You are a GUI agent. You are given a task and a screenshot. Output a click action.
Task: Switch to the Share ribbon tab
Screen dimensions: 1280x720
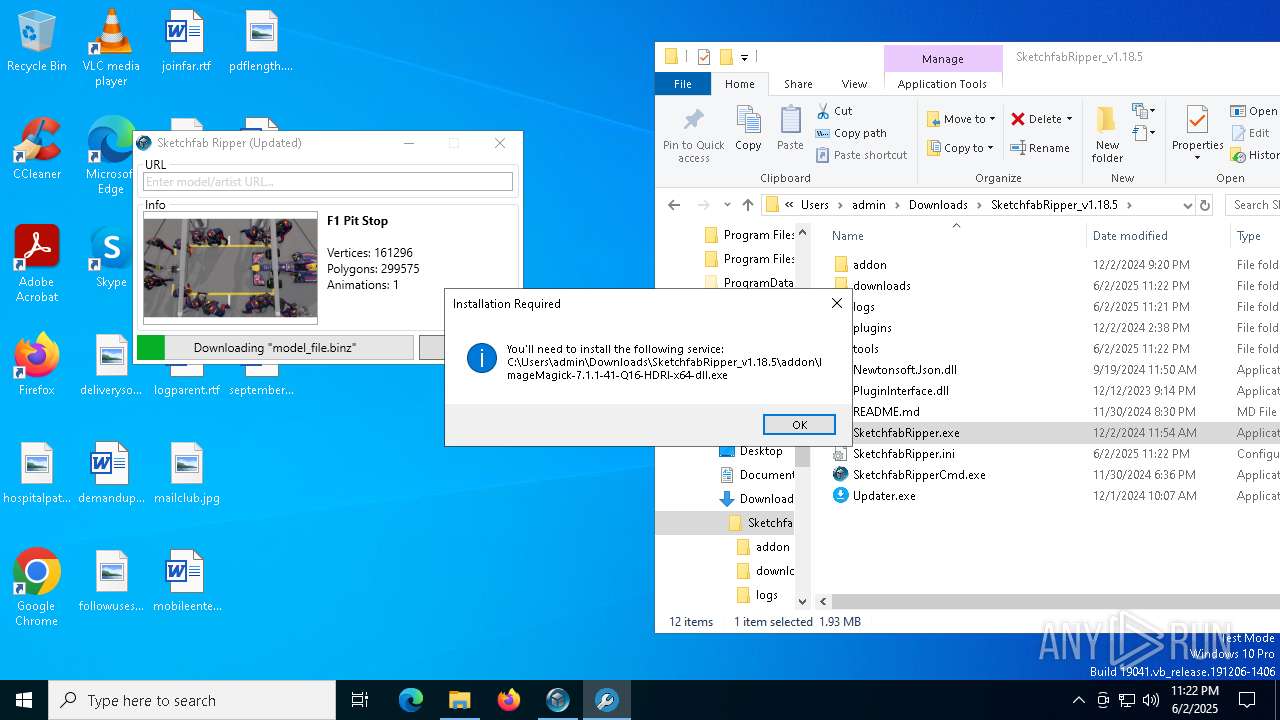[x=798, y=84]
